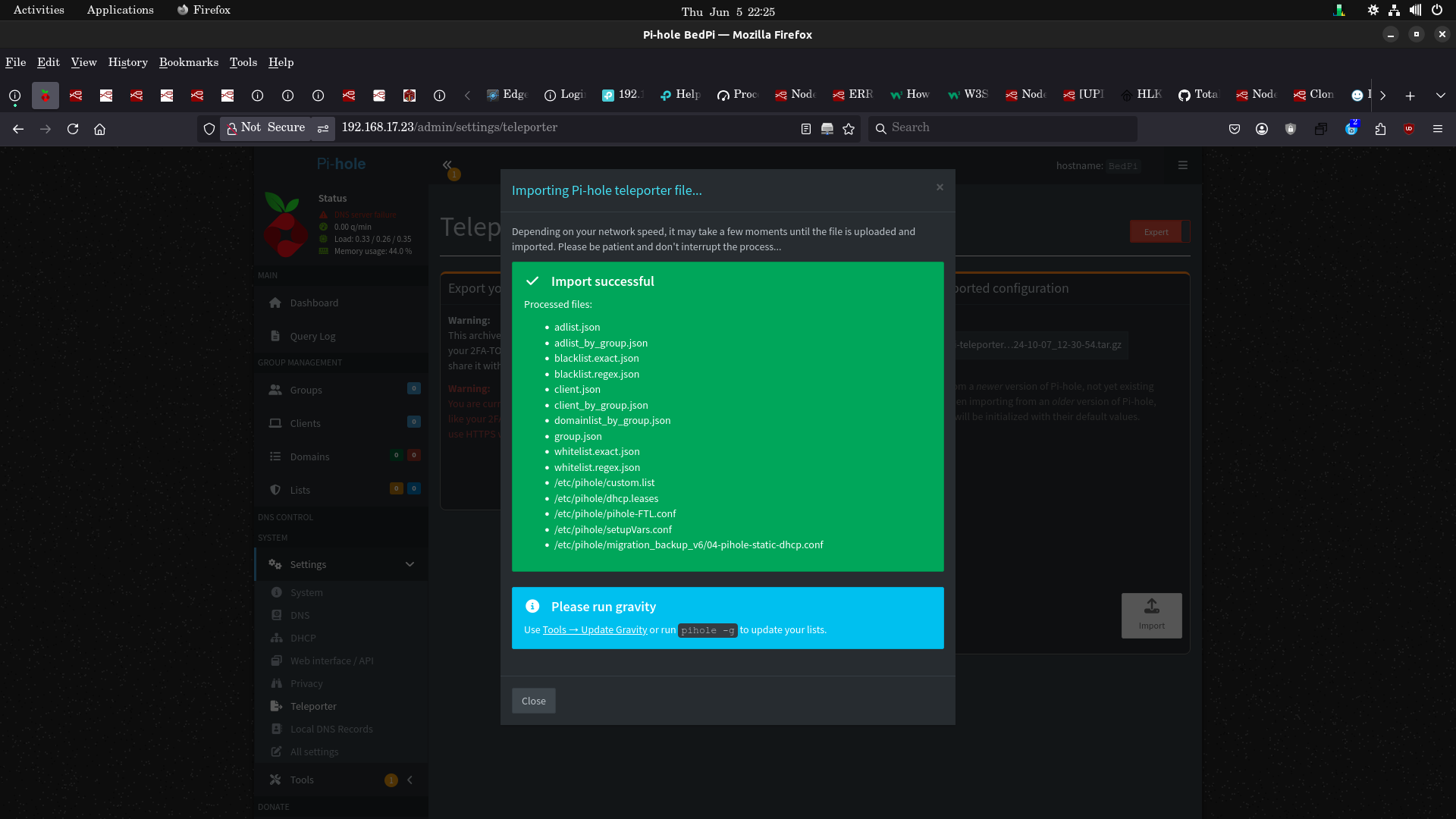The height and width of the screenshot is (819, 1456).
Task: Open Query Log in the sidebar
Action: point(341,337)
